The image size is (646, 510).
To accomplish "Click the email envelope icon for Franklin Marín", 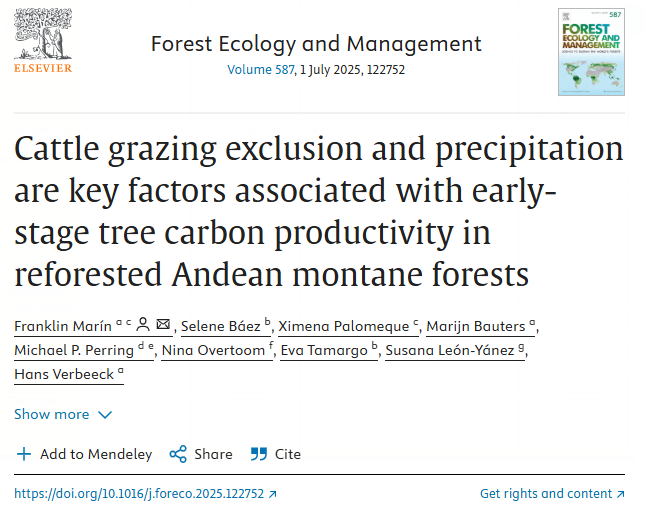I will pos(163,324).
